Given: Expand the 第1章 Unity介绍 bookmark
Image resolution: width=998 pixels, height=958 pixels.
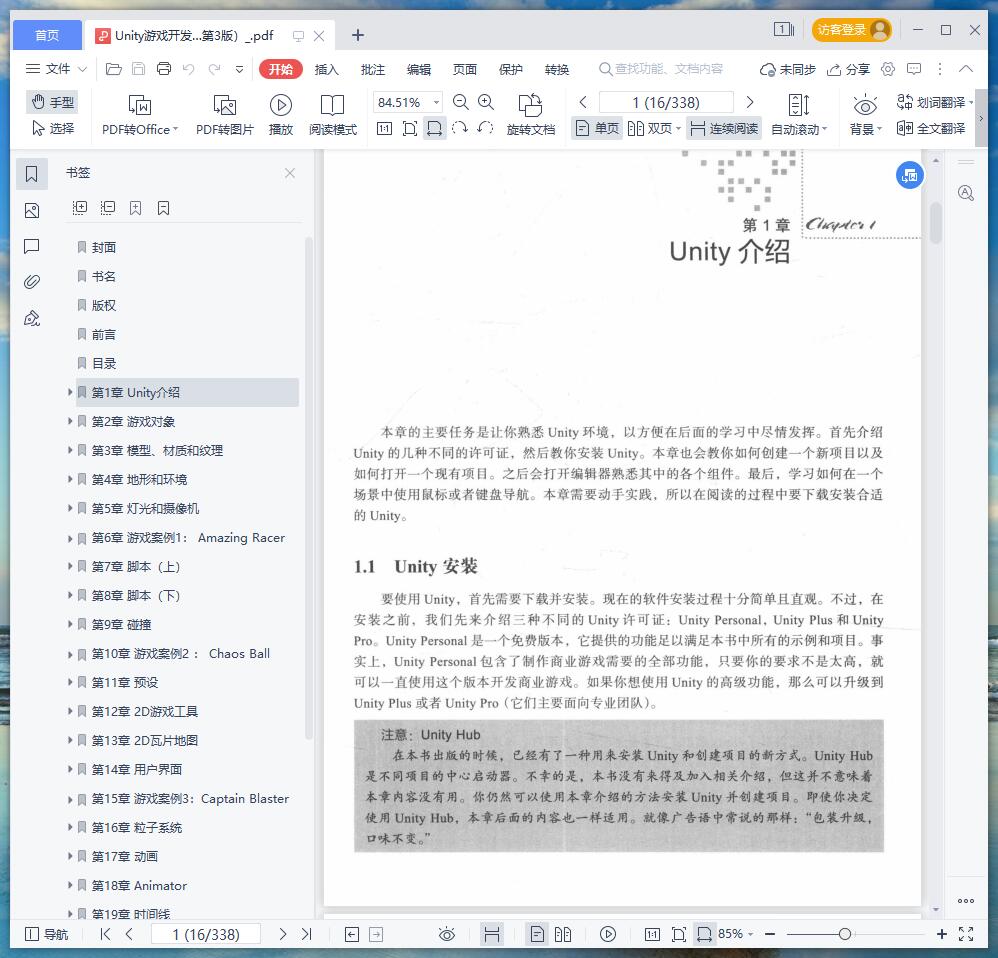Looking at the screenshot, I should tap(70, 392).
